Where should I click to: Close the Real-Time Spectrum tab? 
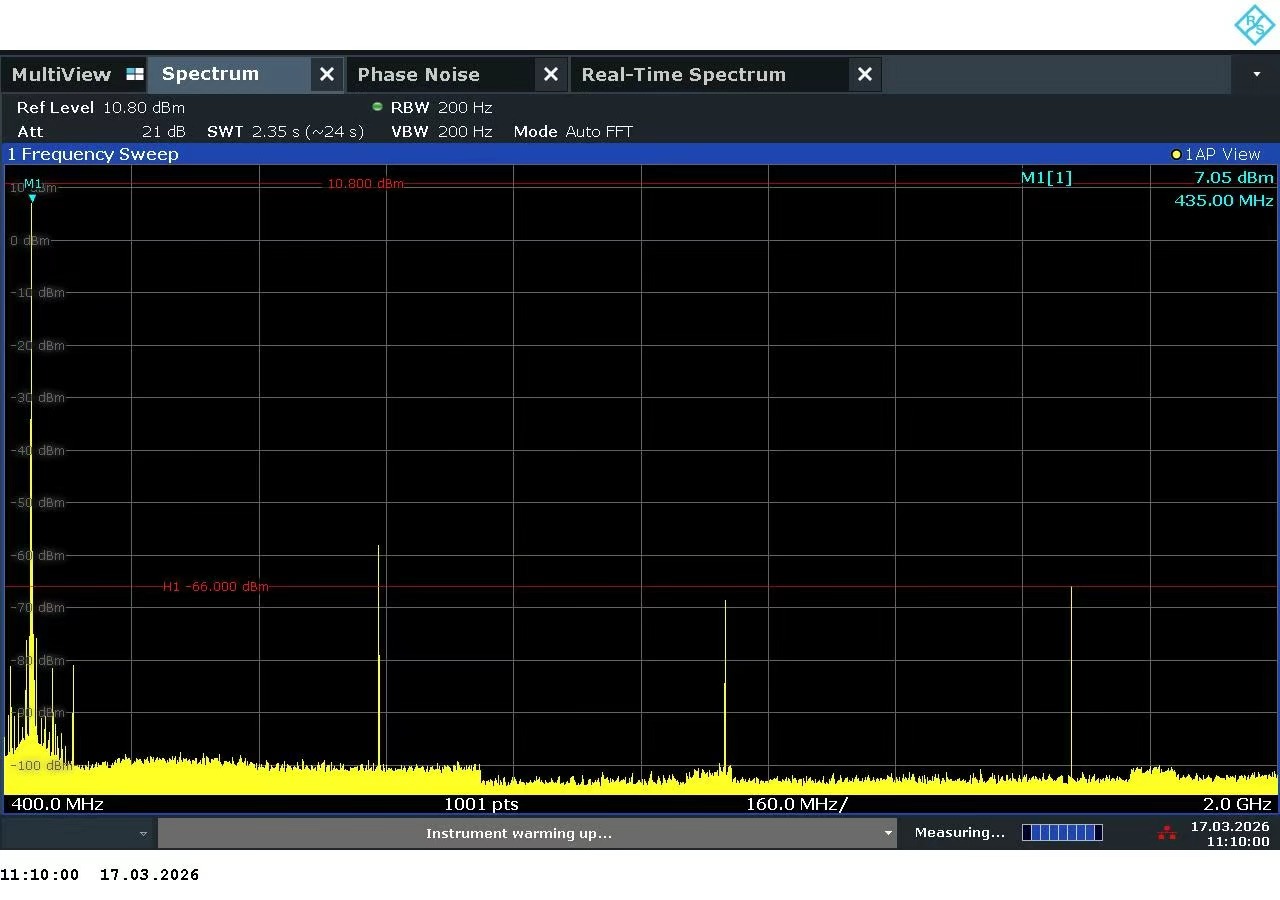coord(865,75)
